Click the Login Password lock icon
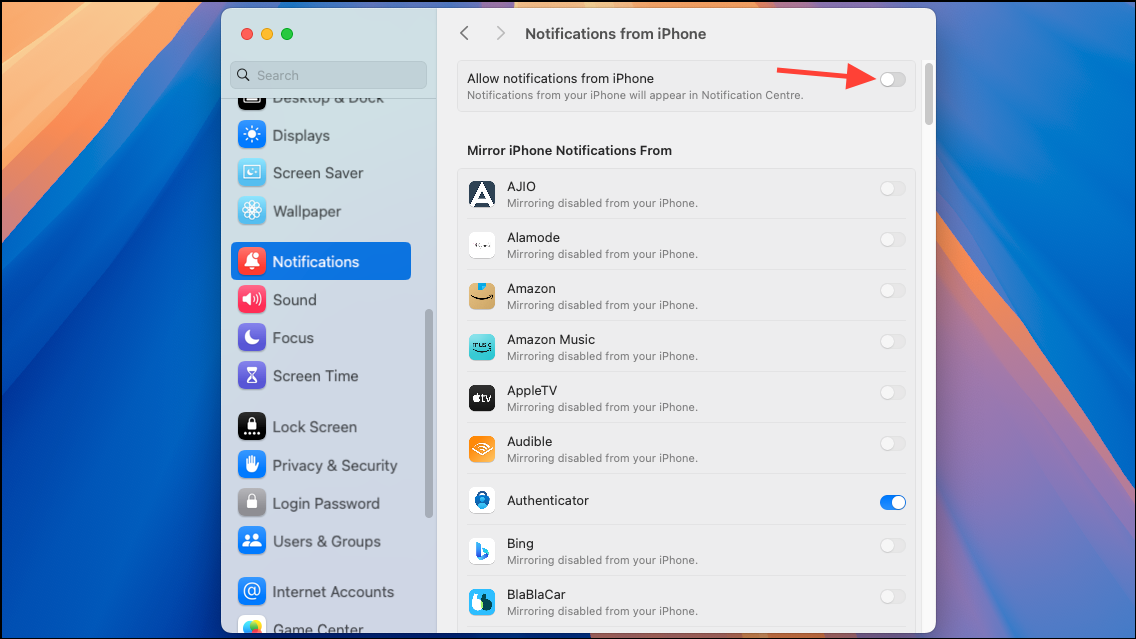Viewport: 1136px width, 639px height. (x=251, y=503)
